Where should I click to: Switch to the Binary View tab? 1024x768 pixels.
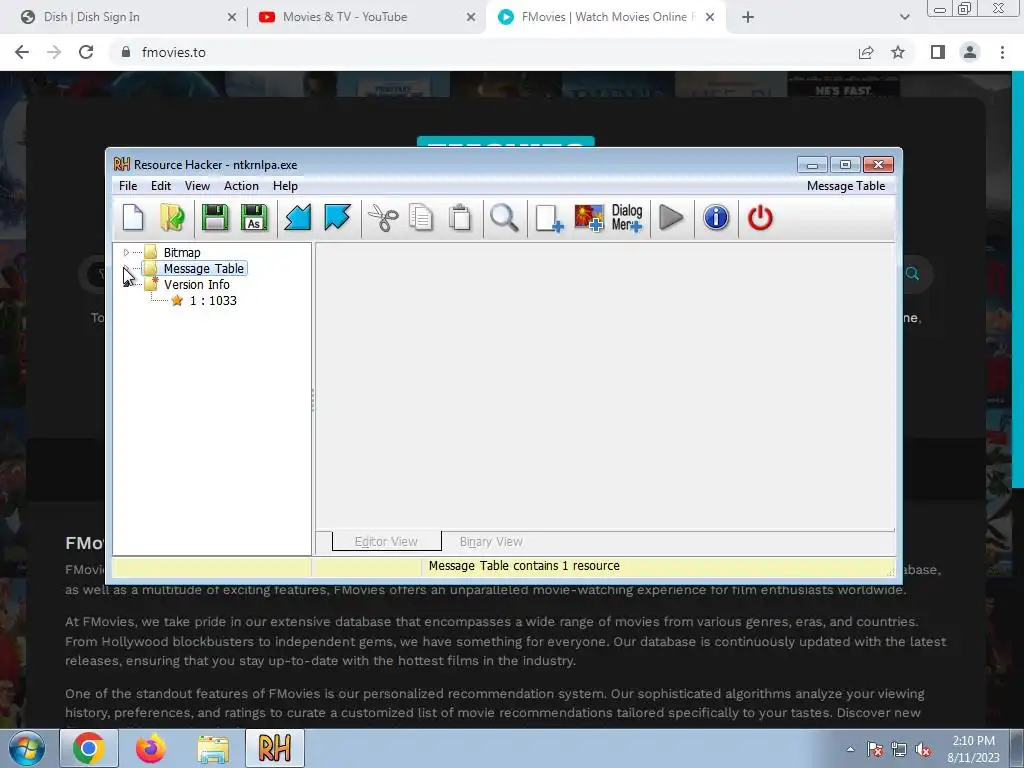pos(491,541)
